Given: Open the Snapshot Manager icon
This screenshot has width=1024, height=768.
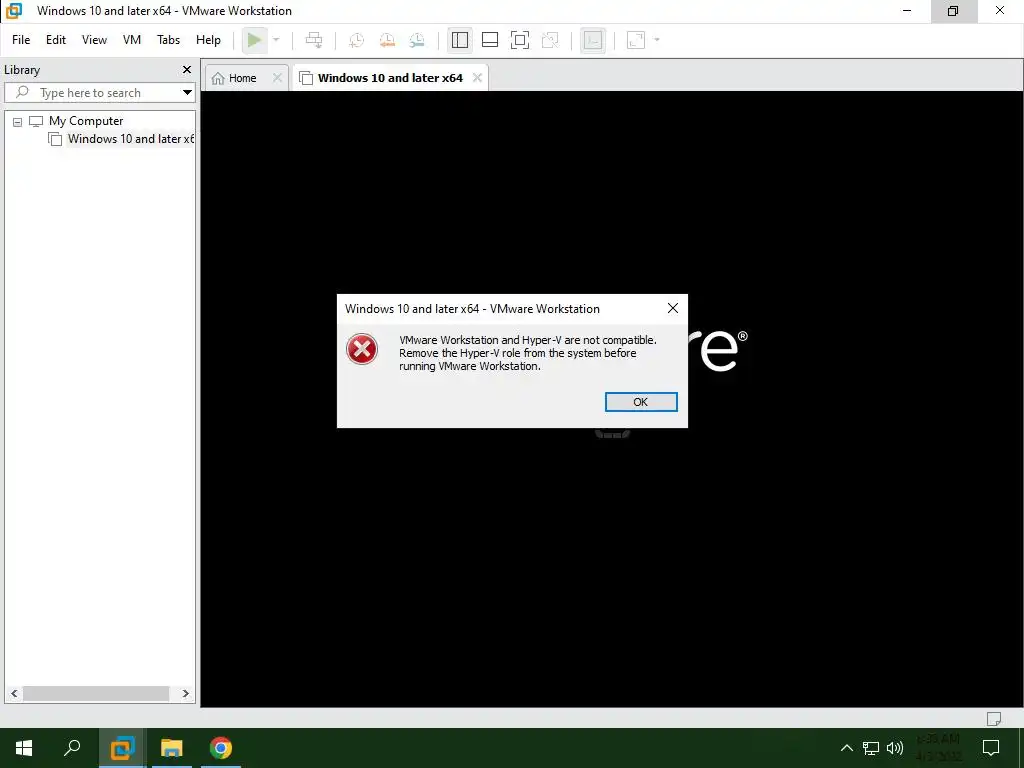Looking at the screenshot, I should [x=417, y=40].
